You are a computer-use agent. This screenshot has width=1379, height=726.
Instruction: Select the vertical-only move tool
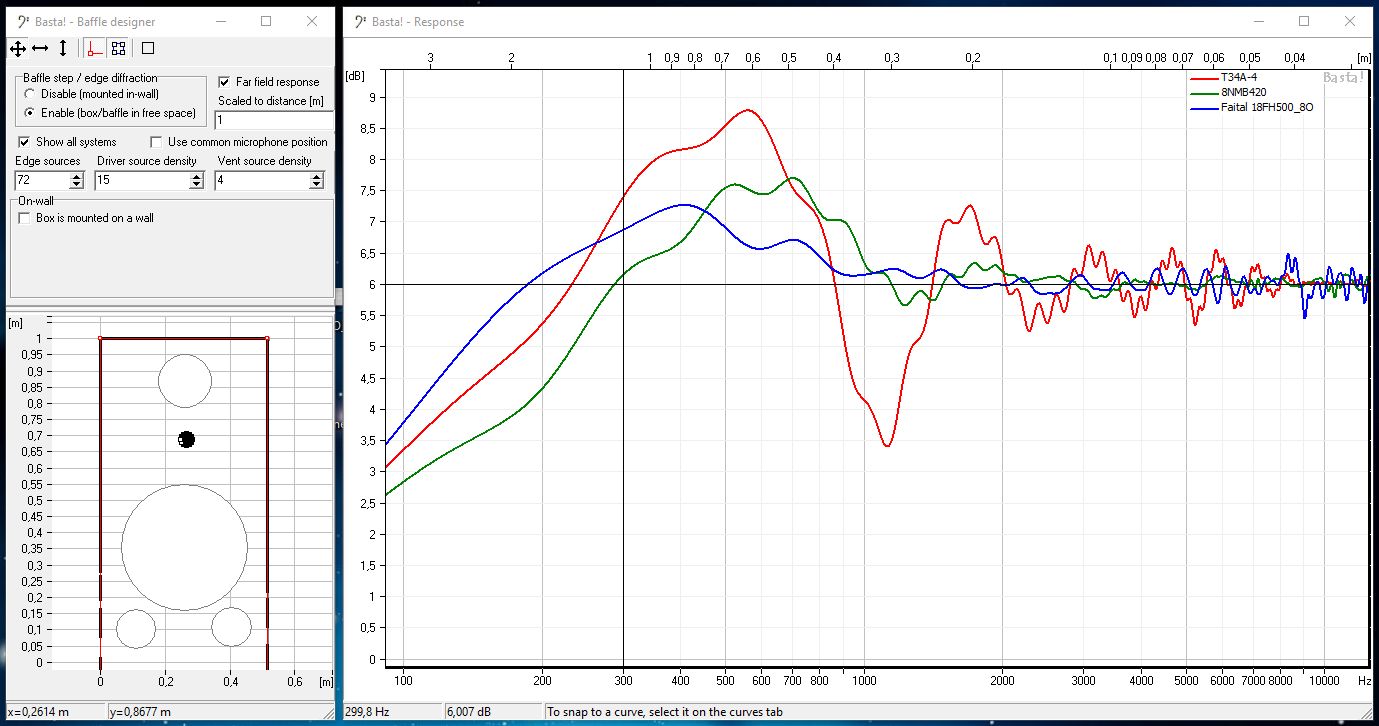tap(63, 48)
